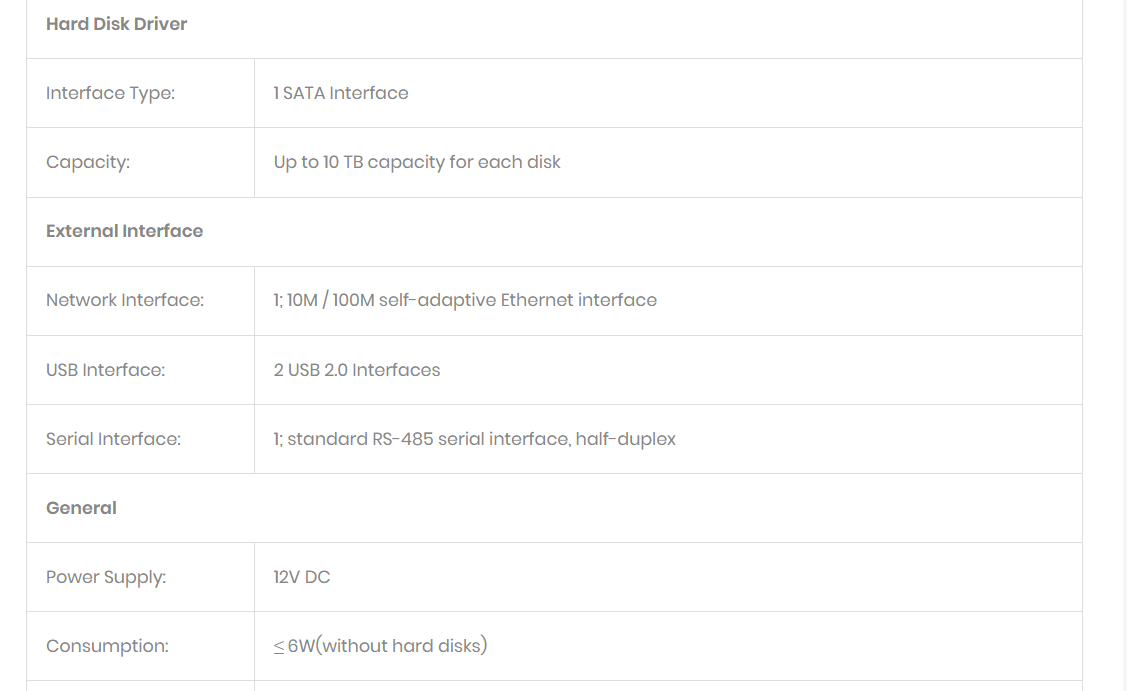This screenshot has width=1127, height=691.
Task: Click the 12V DC value
Action: coord(302,577)
